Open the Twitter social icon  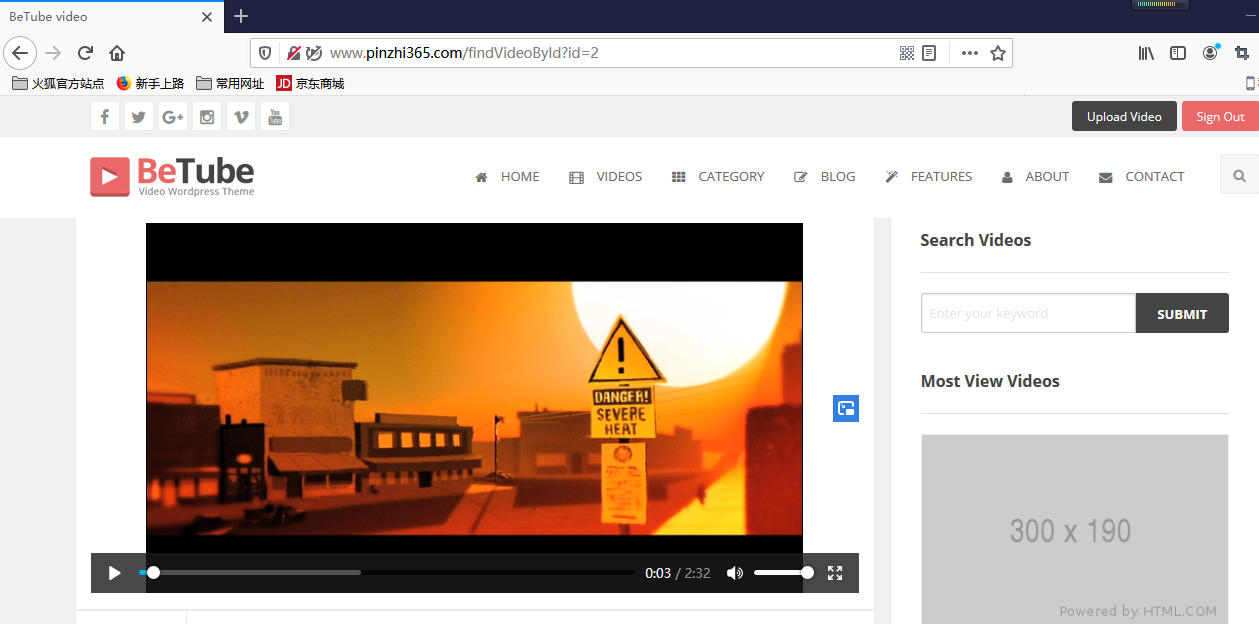tap(139, 117)
